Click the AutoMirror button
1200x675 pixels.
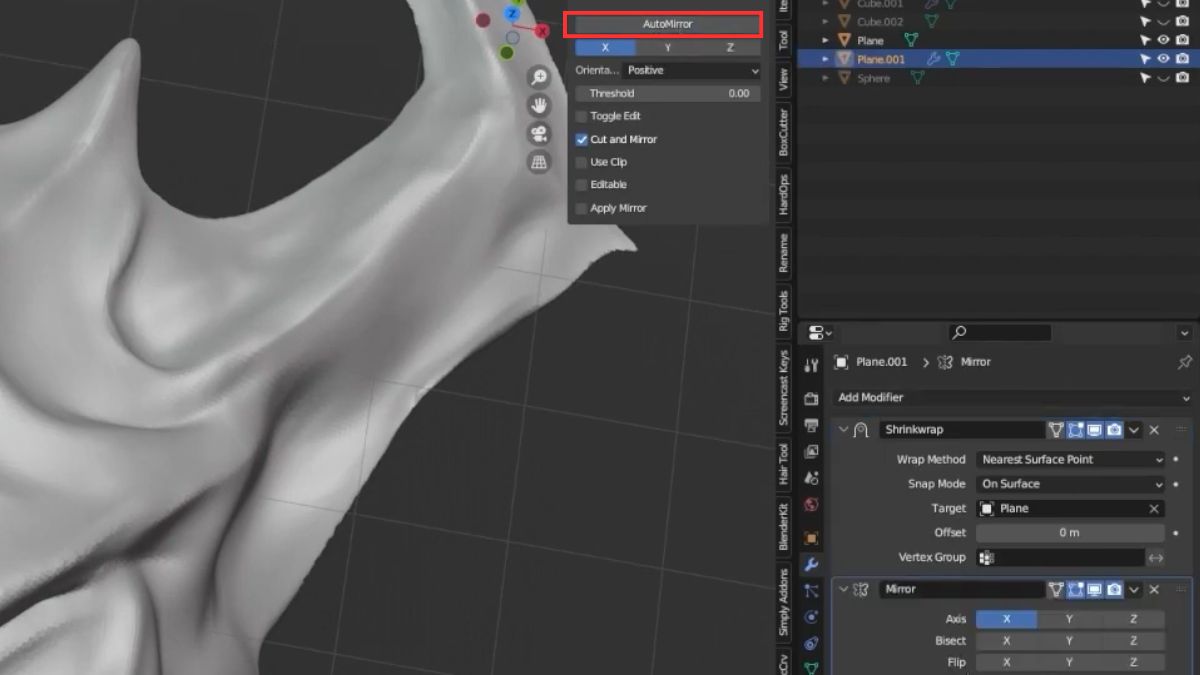[x=667, y=24]
